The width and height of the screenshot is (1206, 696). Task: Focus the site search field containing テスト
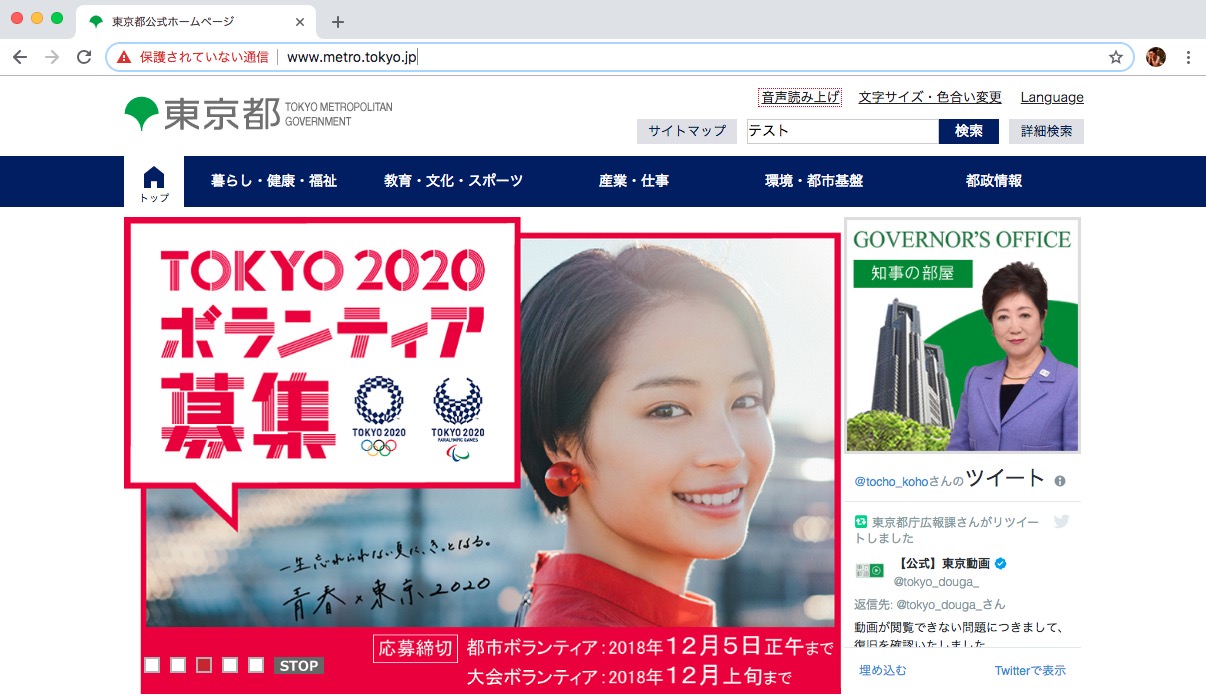843,131
